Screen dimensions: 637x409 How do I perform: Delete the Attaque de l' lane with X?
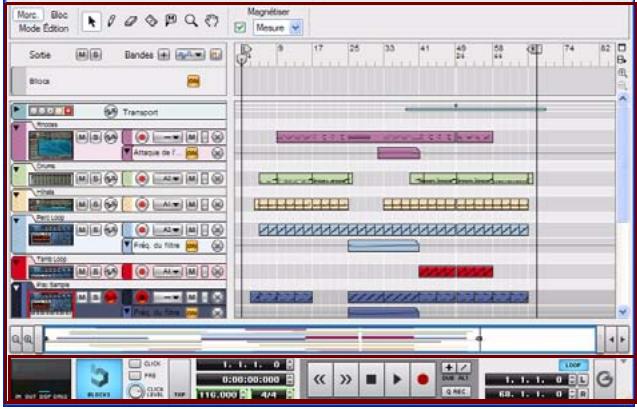[x=218, y=153]
